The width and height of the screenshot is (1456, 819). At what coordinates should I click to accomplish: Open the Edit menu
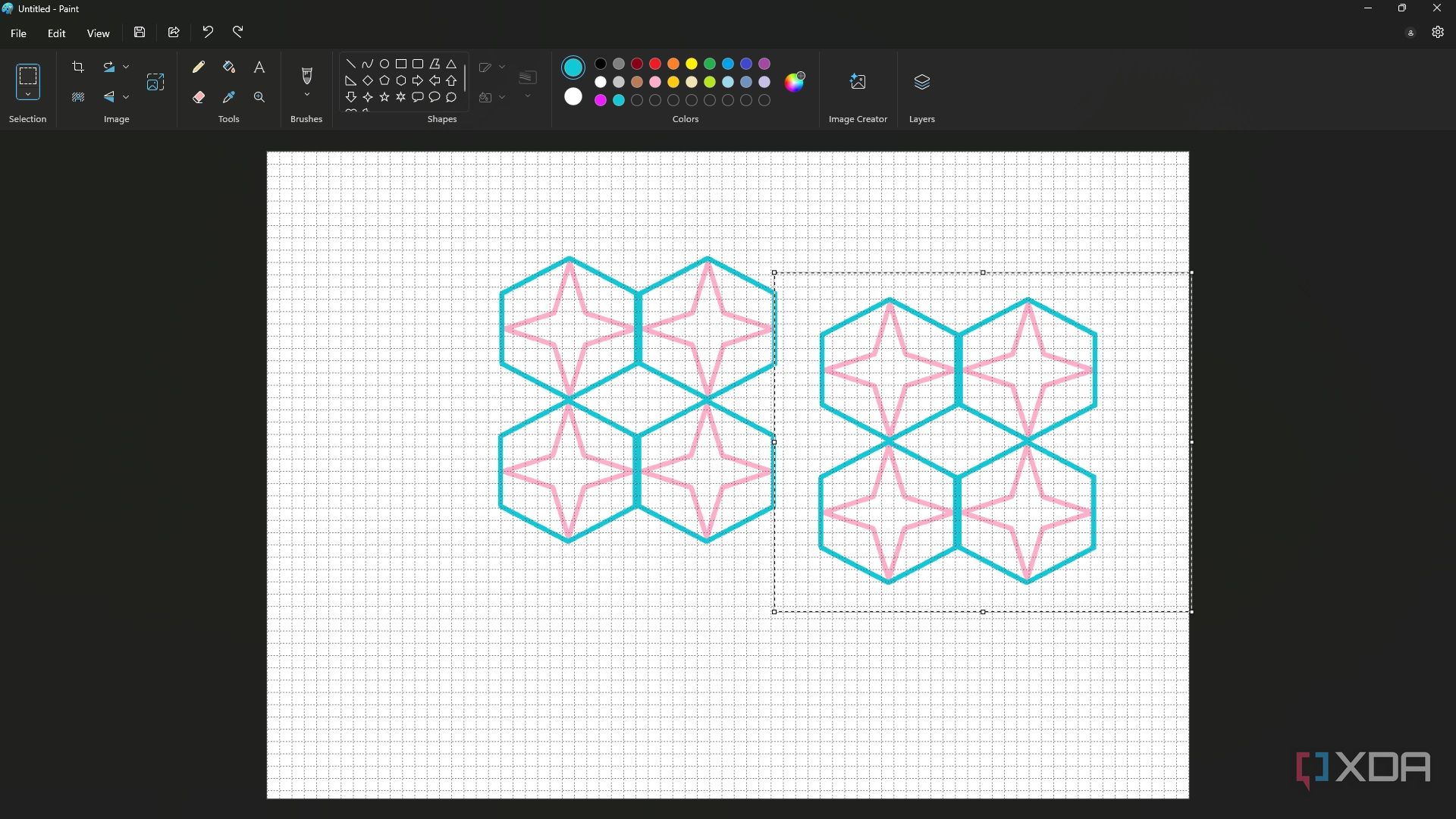click(x=57, y=33)
